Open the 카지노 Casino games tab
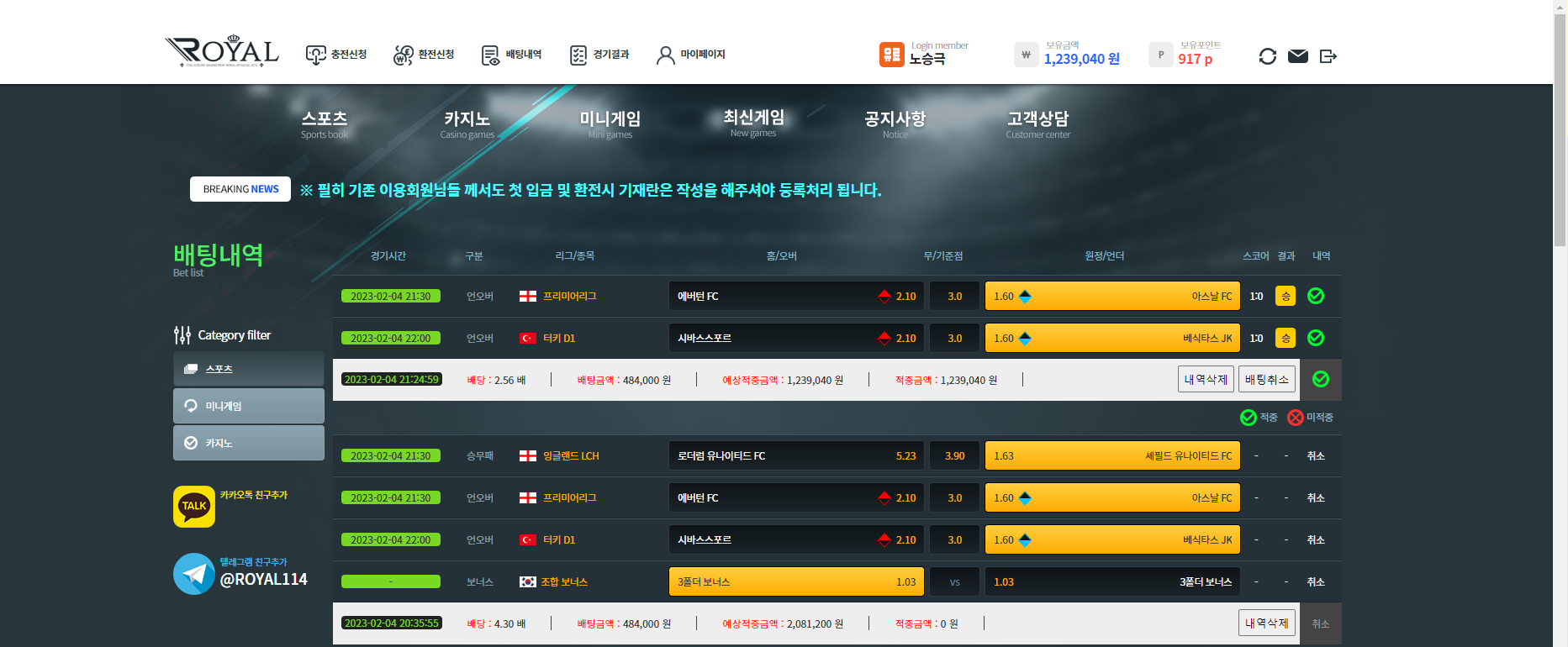 tap(467, 124)
